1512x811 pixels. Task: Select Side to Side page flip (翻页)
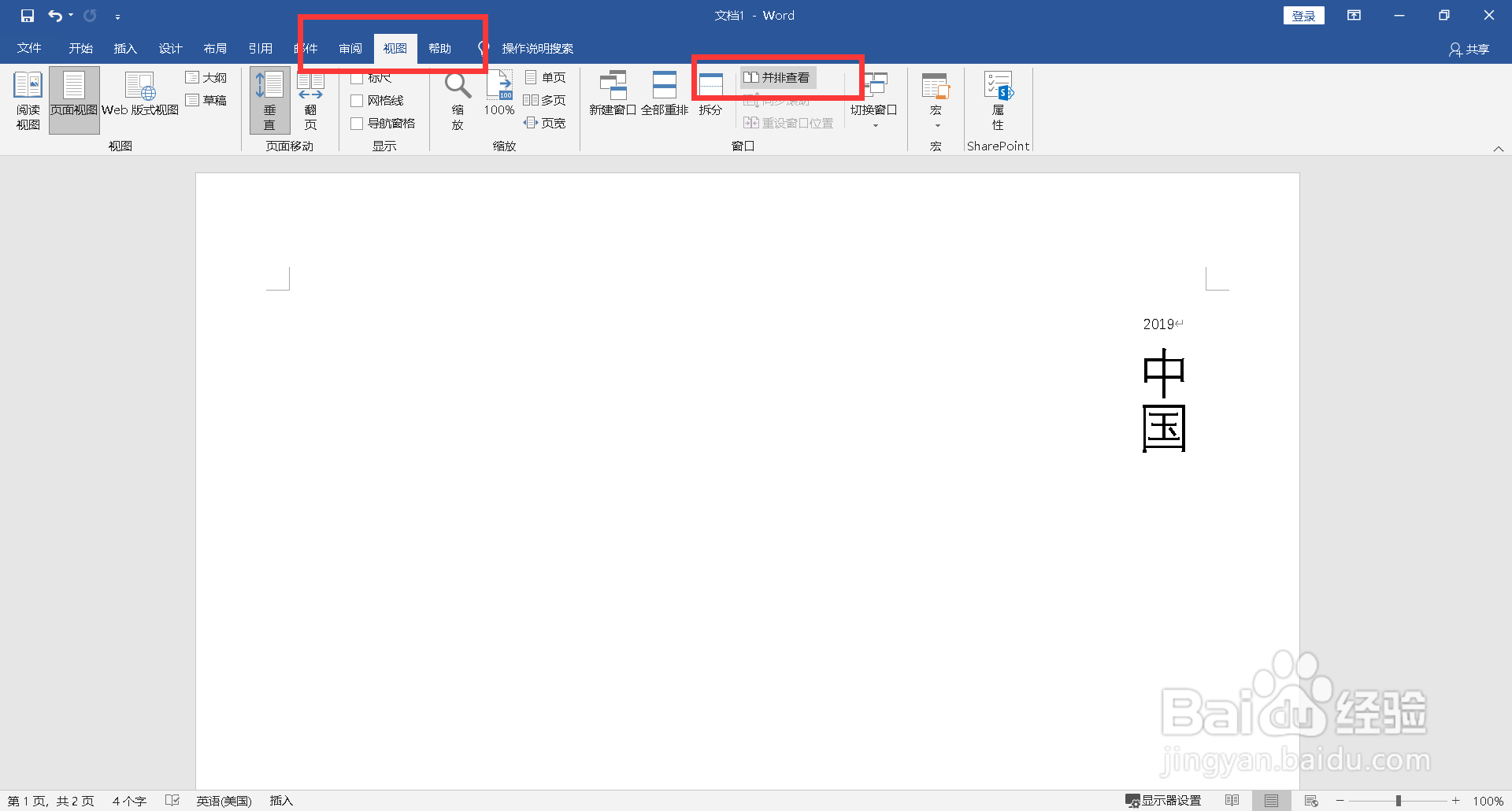click(311, 101)
